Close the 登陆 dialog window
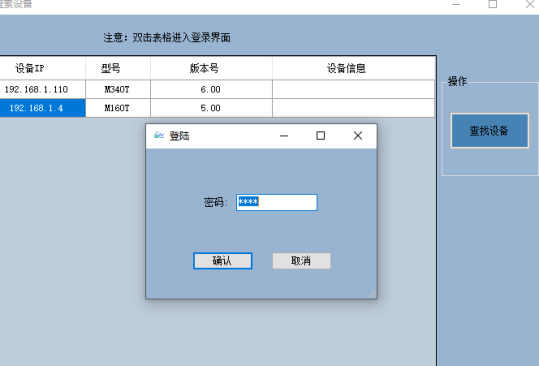The width and height of the screenshot is (539, 366). click(x=358, y=136)
